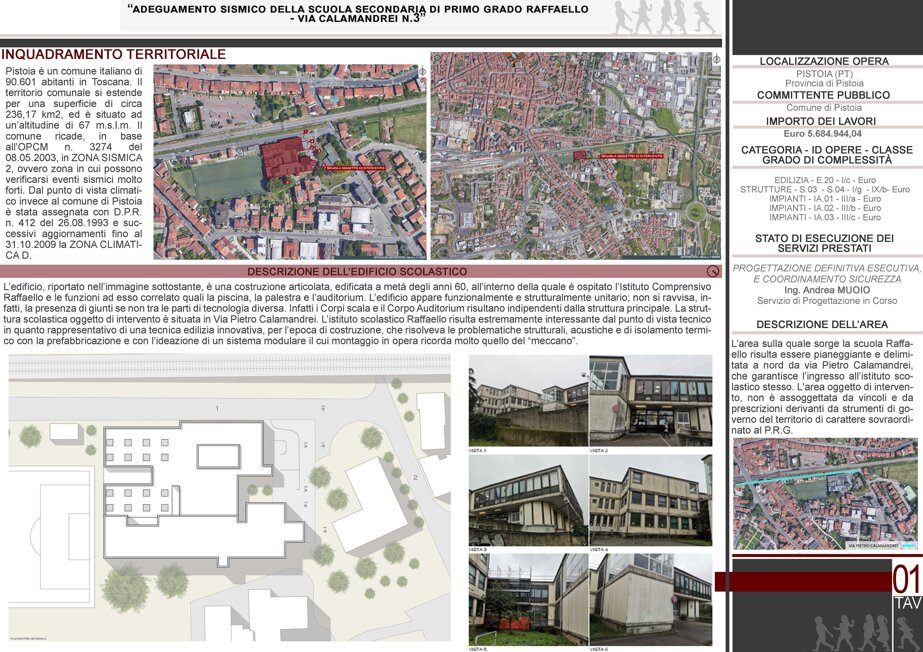Click the red highlighted school building on the left aerial map
Image resolution: width=923 pixels, height=652 pixels.
point(287,157)
